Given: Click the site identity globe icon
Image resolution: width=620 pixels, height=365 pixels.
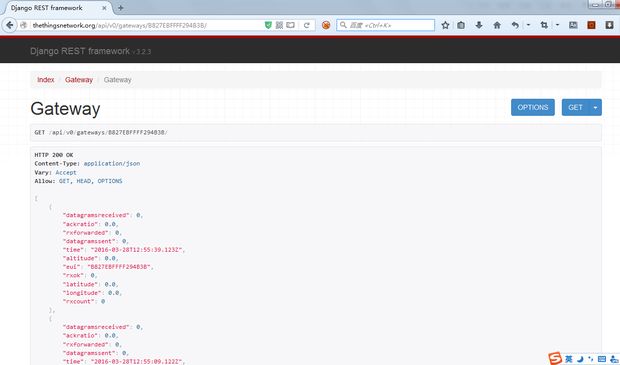Looking at the screenshot, I should [x=24, y=25].
